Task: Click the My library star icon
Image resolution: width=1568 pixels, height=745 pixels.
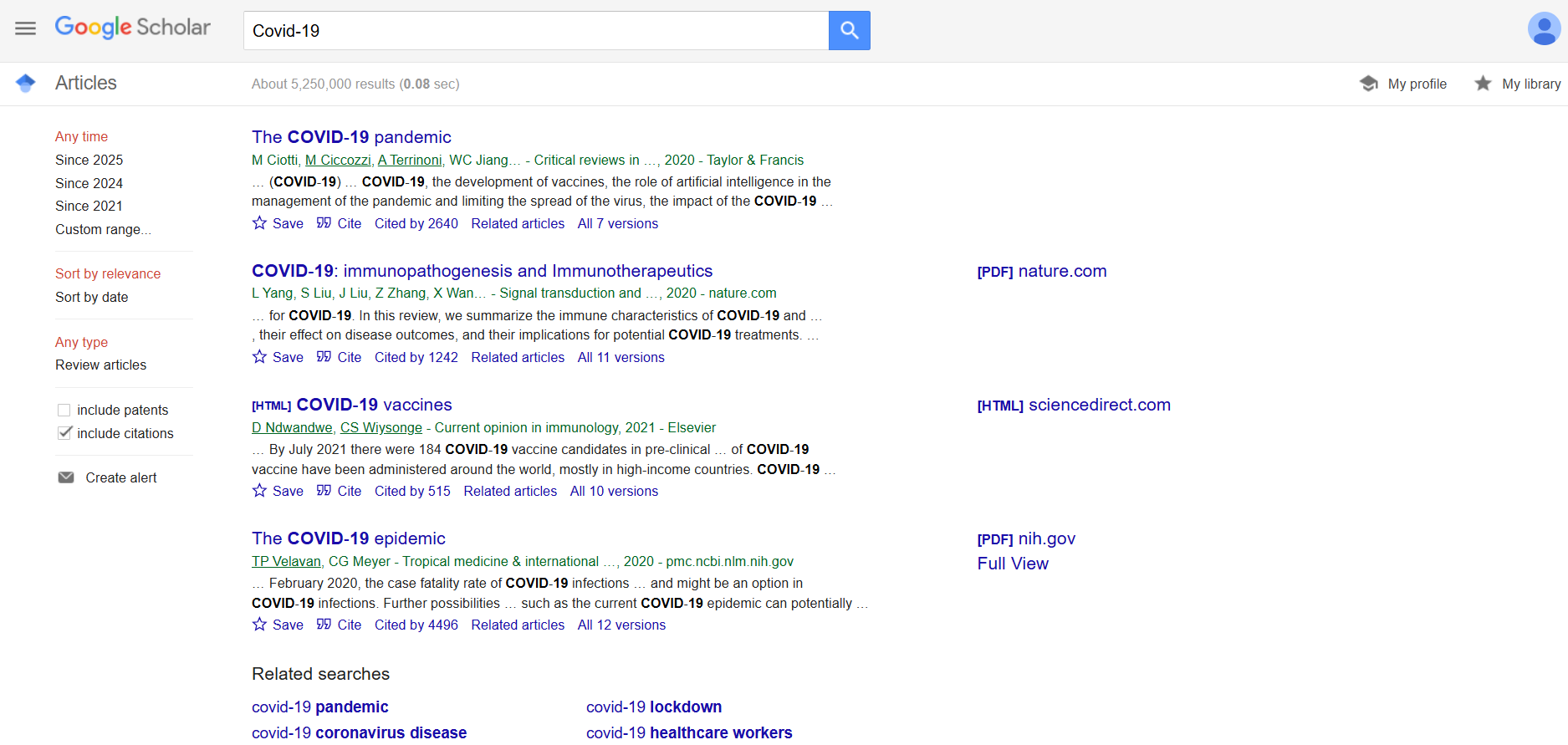Action: 1483,84
